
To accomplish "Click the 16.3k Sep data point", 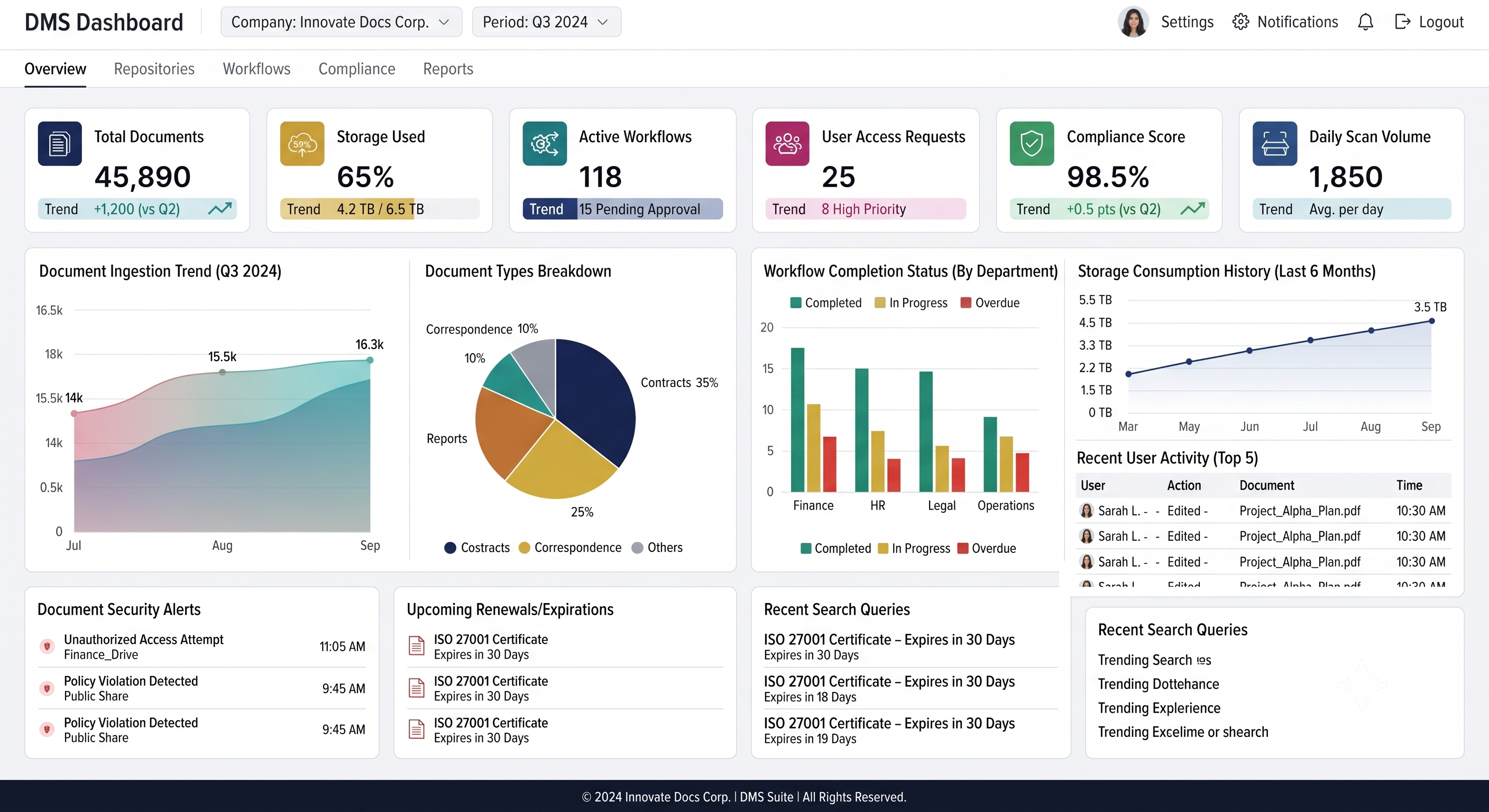I will pos(370,360).
